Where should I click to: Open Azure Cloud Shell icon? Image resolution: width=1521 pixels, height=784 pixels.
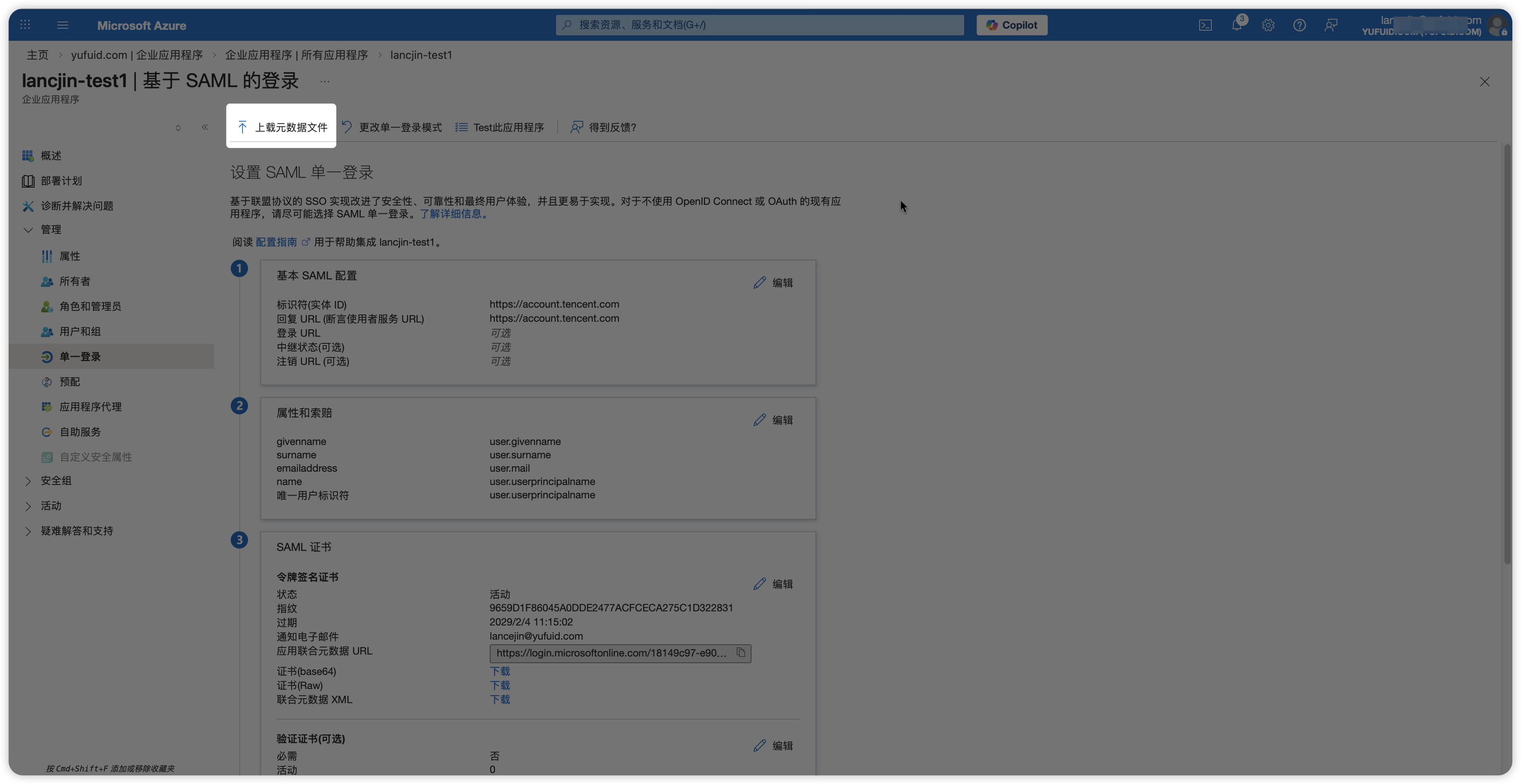(1205, 26)
